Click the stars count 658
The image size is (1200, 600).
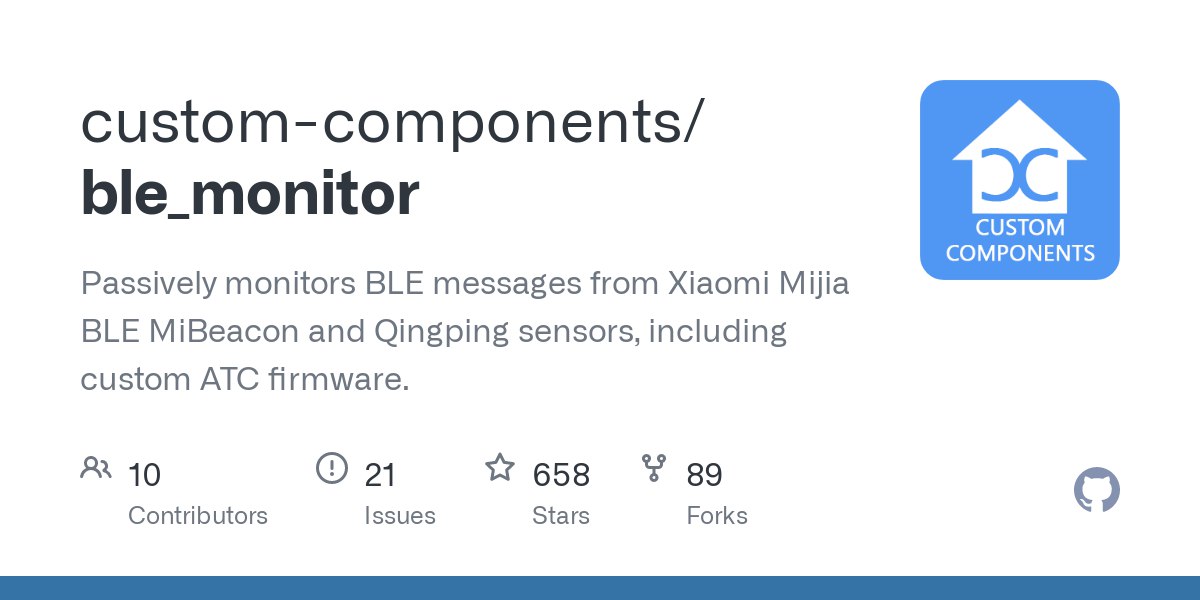pos(561,474)
